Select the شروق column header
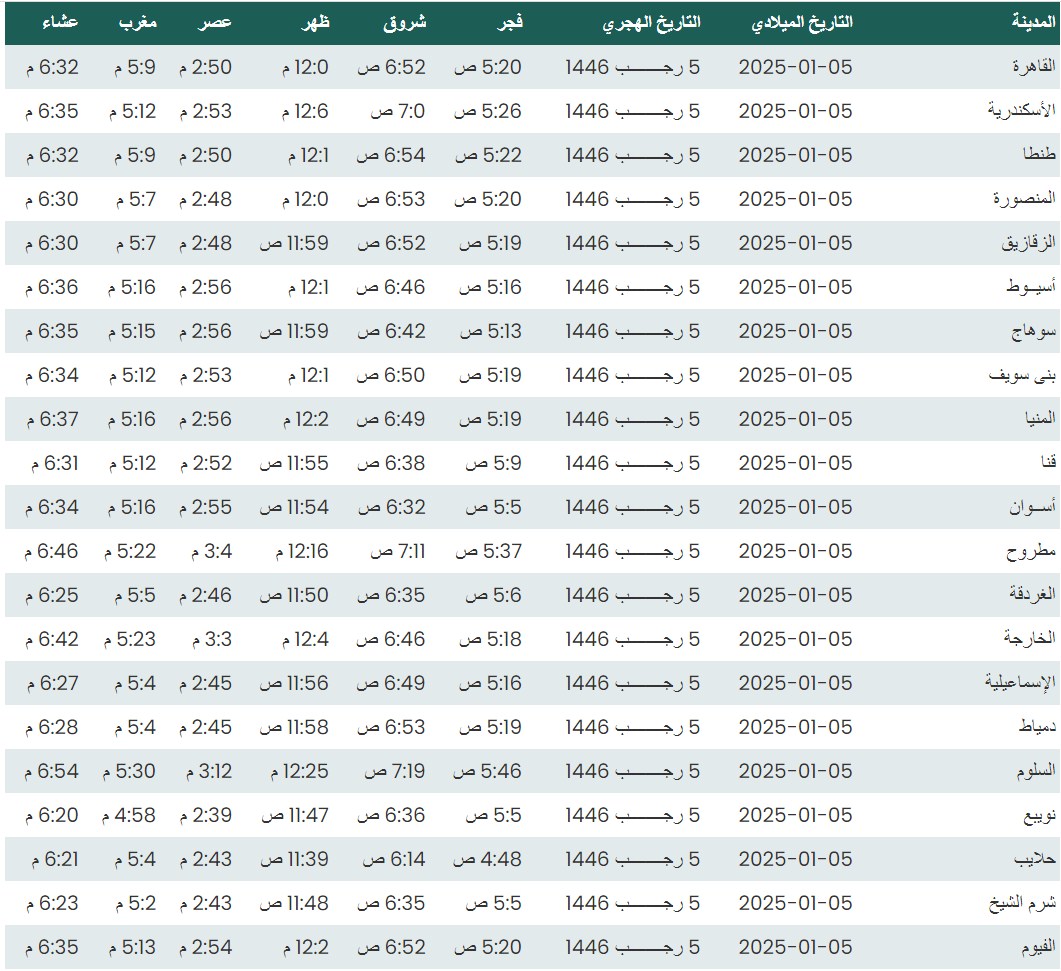Screen dimensions: 1061x971 pos(405,23)
